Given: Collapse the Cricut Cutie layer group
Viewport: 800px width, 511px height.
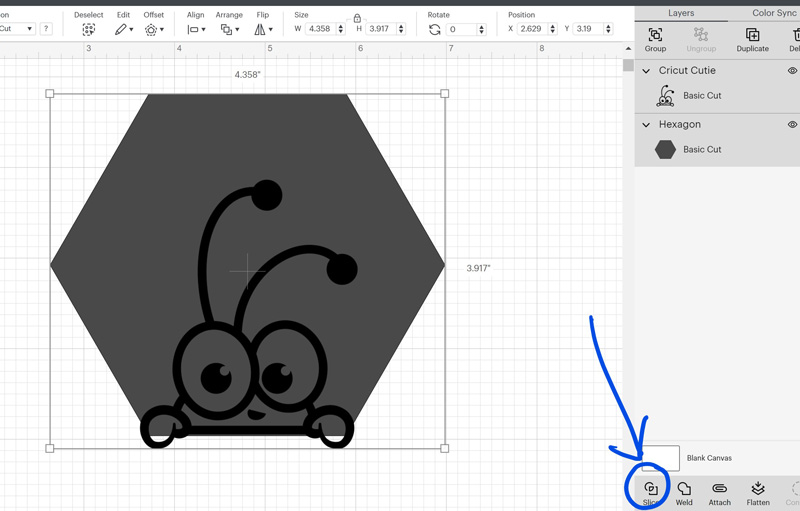Looking at the screenshot, I should (x=646, y=71).
